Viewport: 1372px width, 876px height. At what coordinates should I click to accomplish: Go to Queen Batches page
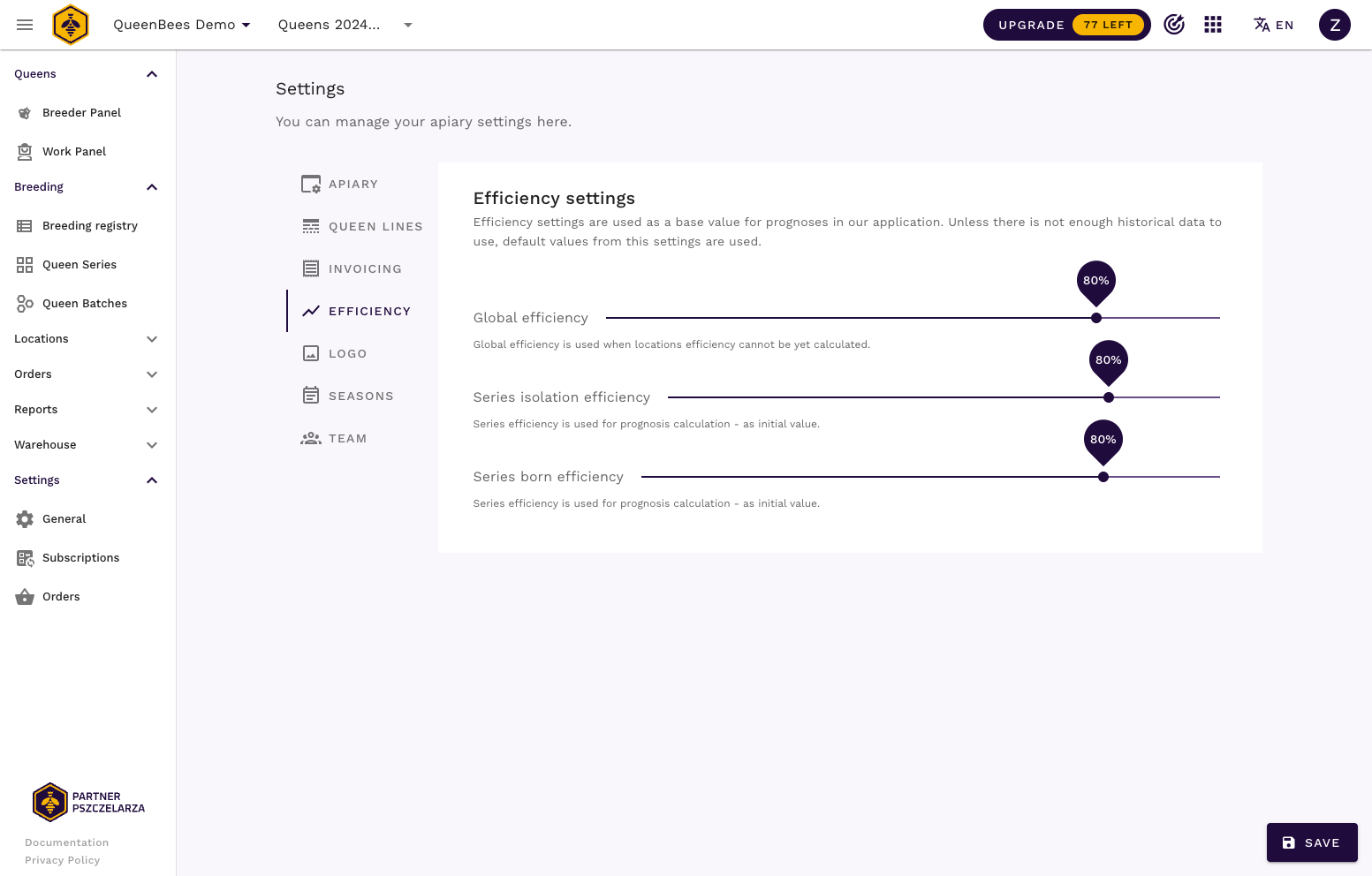click(x=85, y=304)
